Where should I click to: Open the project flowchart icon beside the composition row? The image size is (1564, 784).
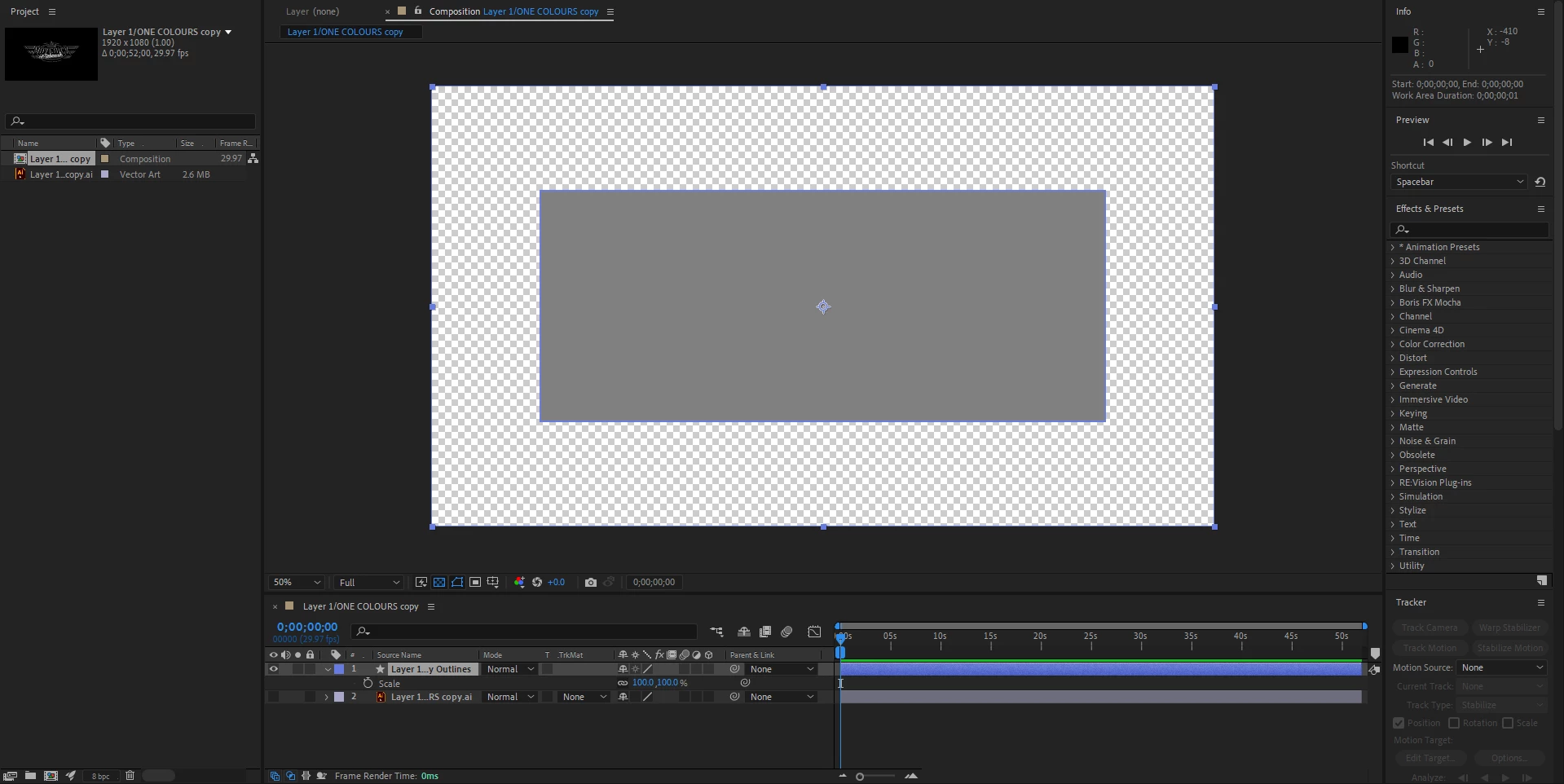point(253,158)
